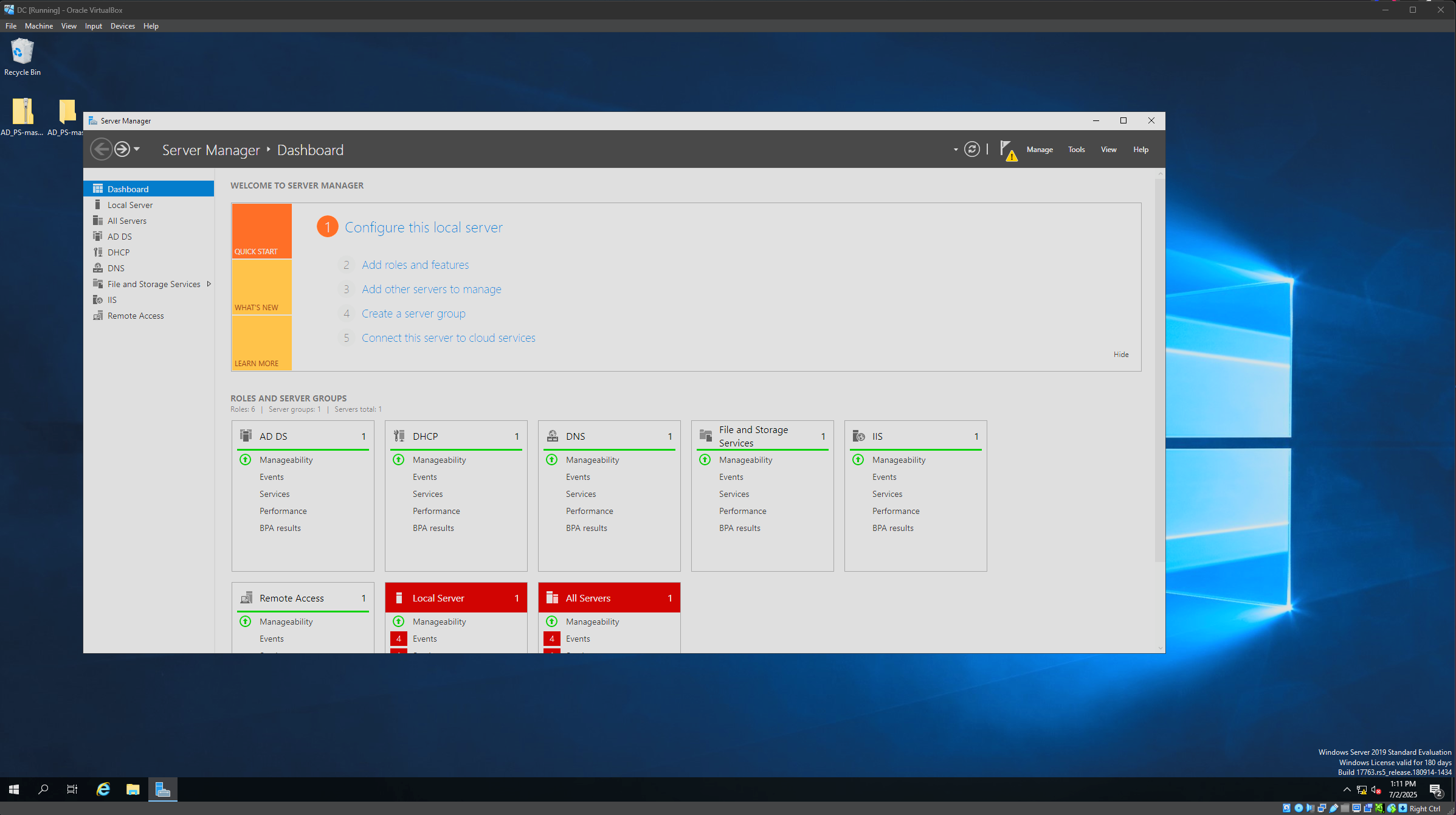
Task: Click the All Servers red tile header
Action: tap(609, 598)
